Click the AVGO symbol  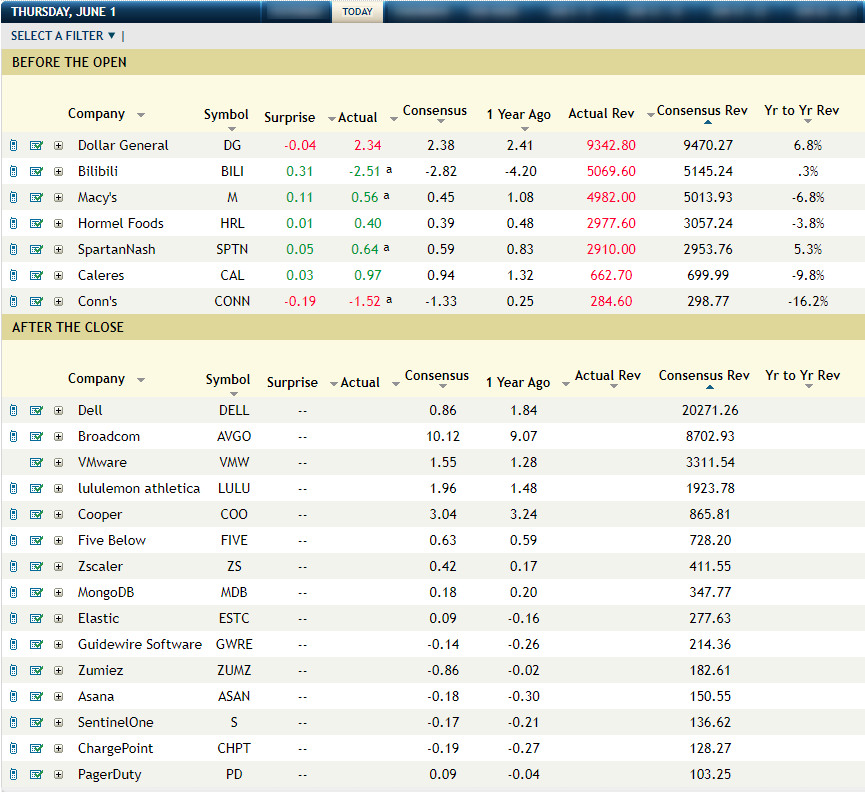point(234,436)
